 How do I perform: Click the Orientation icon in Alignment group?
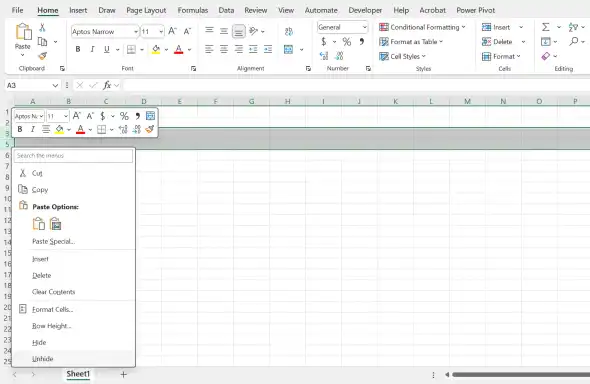pos(254,31)
